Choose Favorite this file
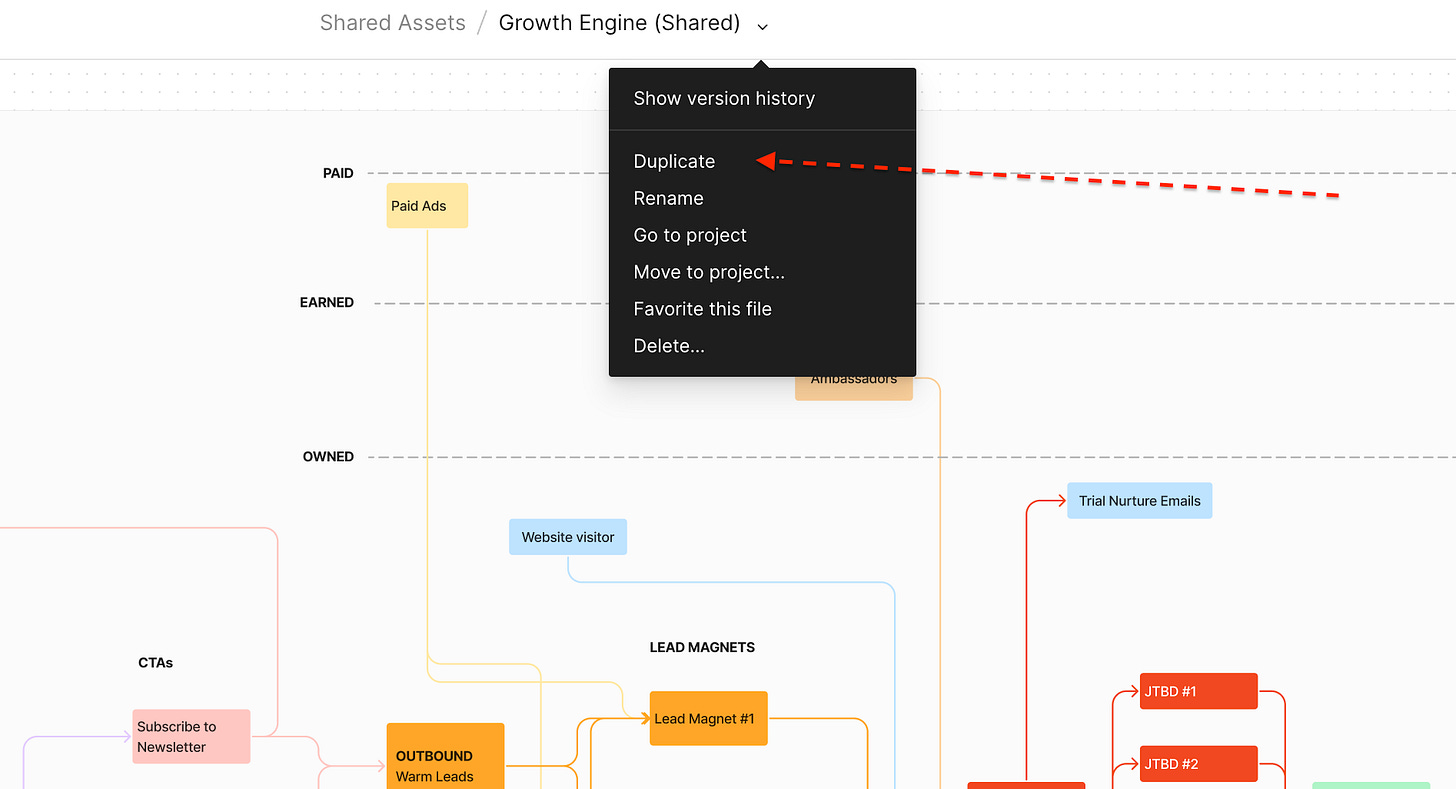Screen dimensions: 1456x789 coord(762,309)
